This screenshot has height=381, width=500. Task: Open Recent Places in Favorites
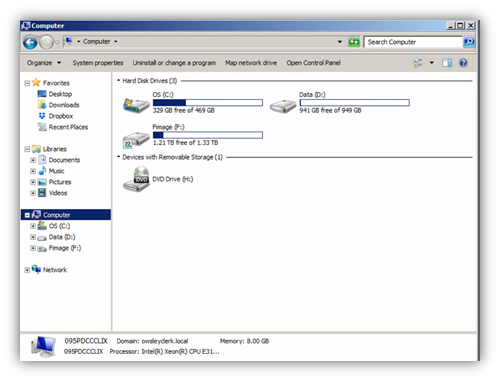tap(68, 127)
